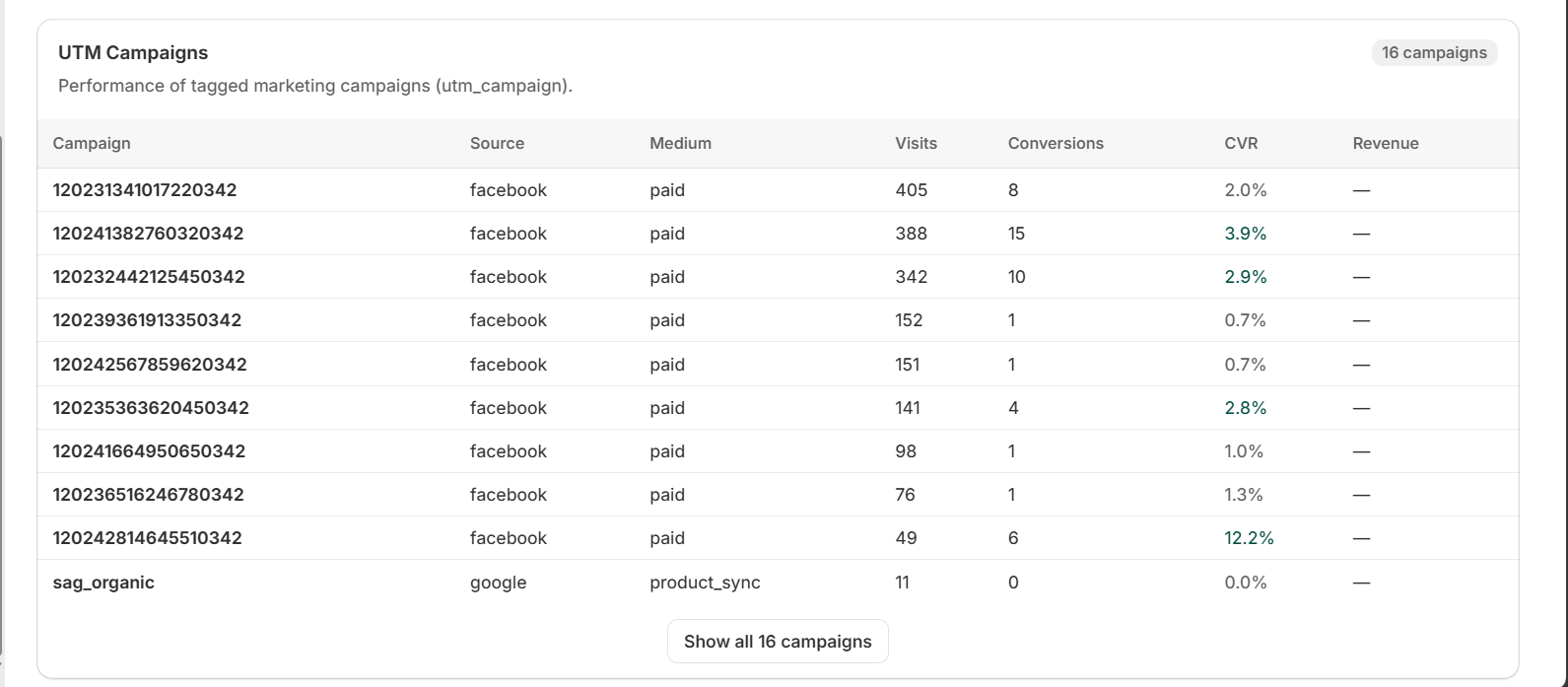The height and width of the screenshot is (687, 1568).
Task: Sort by the Campaign column header
Action: coord(92,144)
